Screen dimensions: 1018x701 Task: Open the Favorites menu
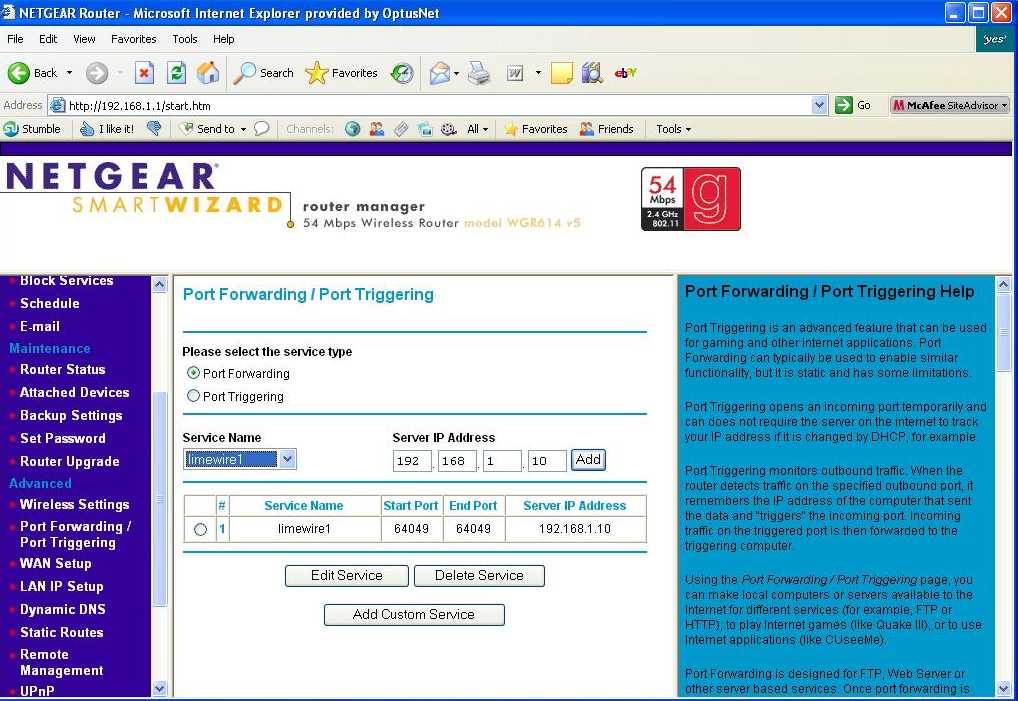click(133, 39)
